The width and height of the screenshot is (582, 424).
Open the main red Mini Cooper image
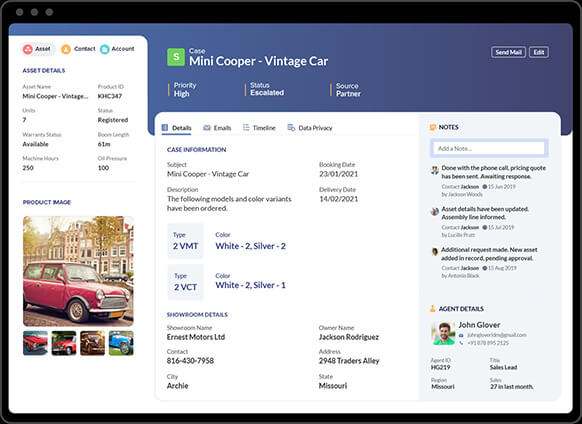78,271
